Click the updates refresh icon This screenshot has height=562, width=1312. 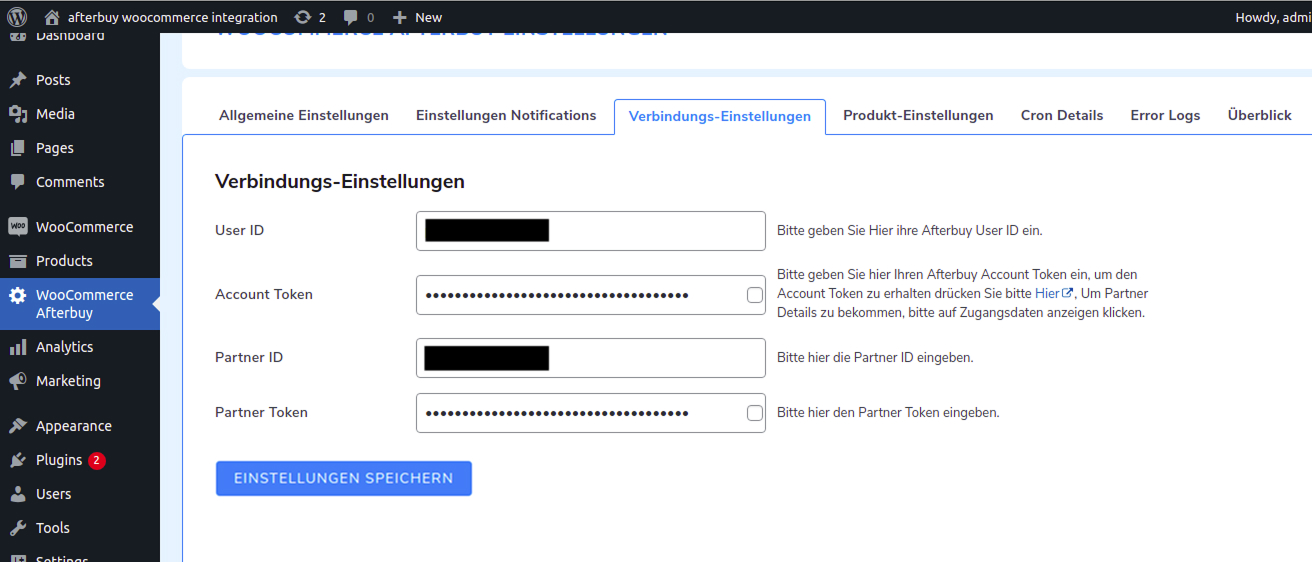coord(303,17)
